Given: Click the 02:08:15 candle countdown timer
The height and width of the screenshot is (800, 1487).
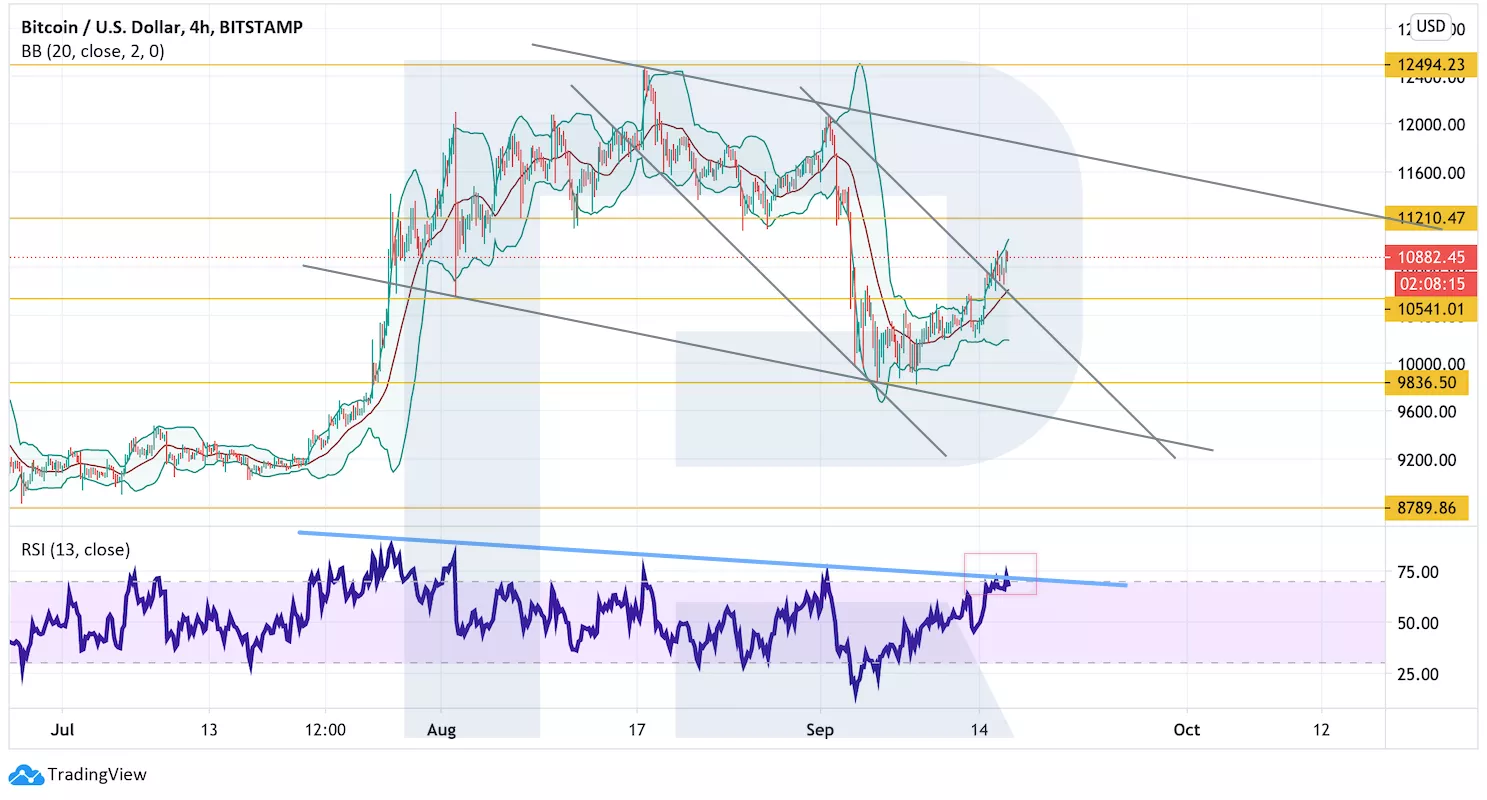Looking at the screenshot, I should [1432, 283].
